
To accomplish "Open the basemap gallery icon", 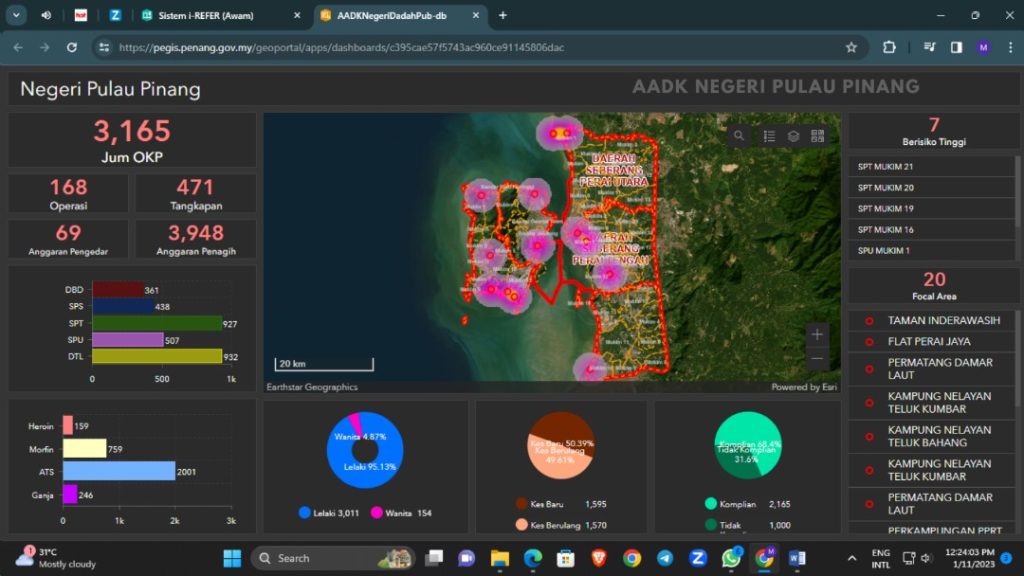I will pyautogui.click(x=818, y=136).
